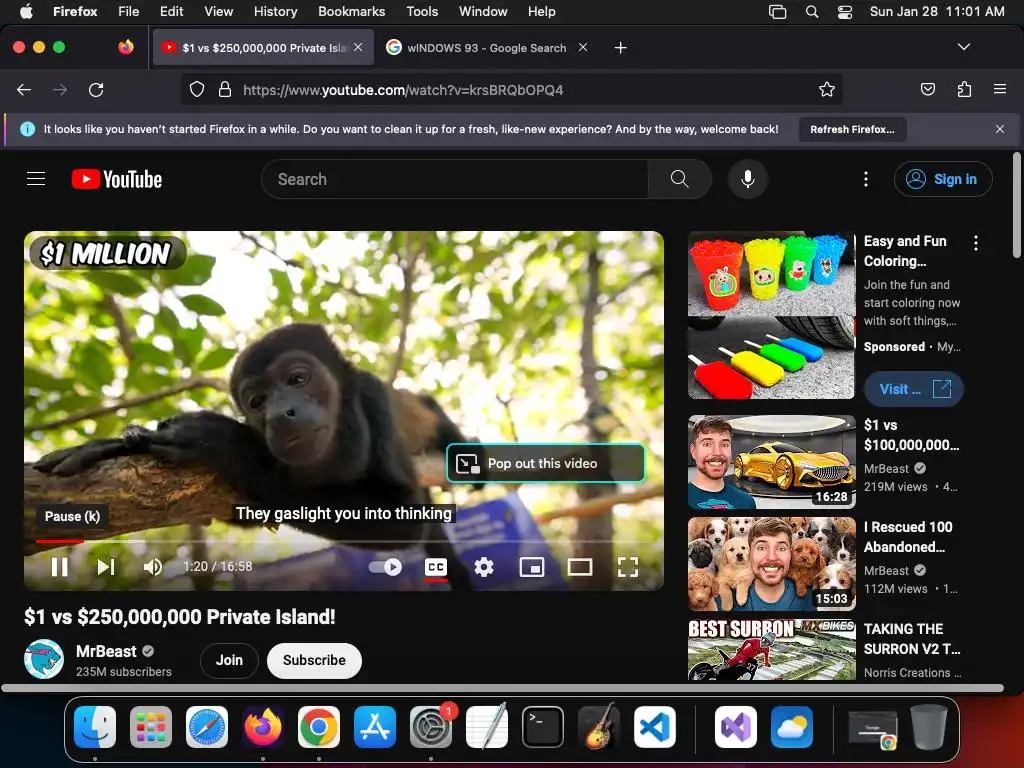
Task: Click the URL address bar
Action: coord(511,89)
